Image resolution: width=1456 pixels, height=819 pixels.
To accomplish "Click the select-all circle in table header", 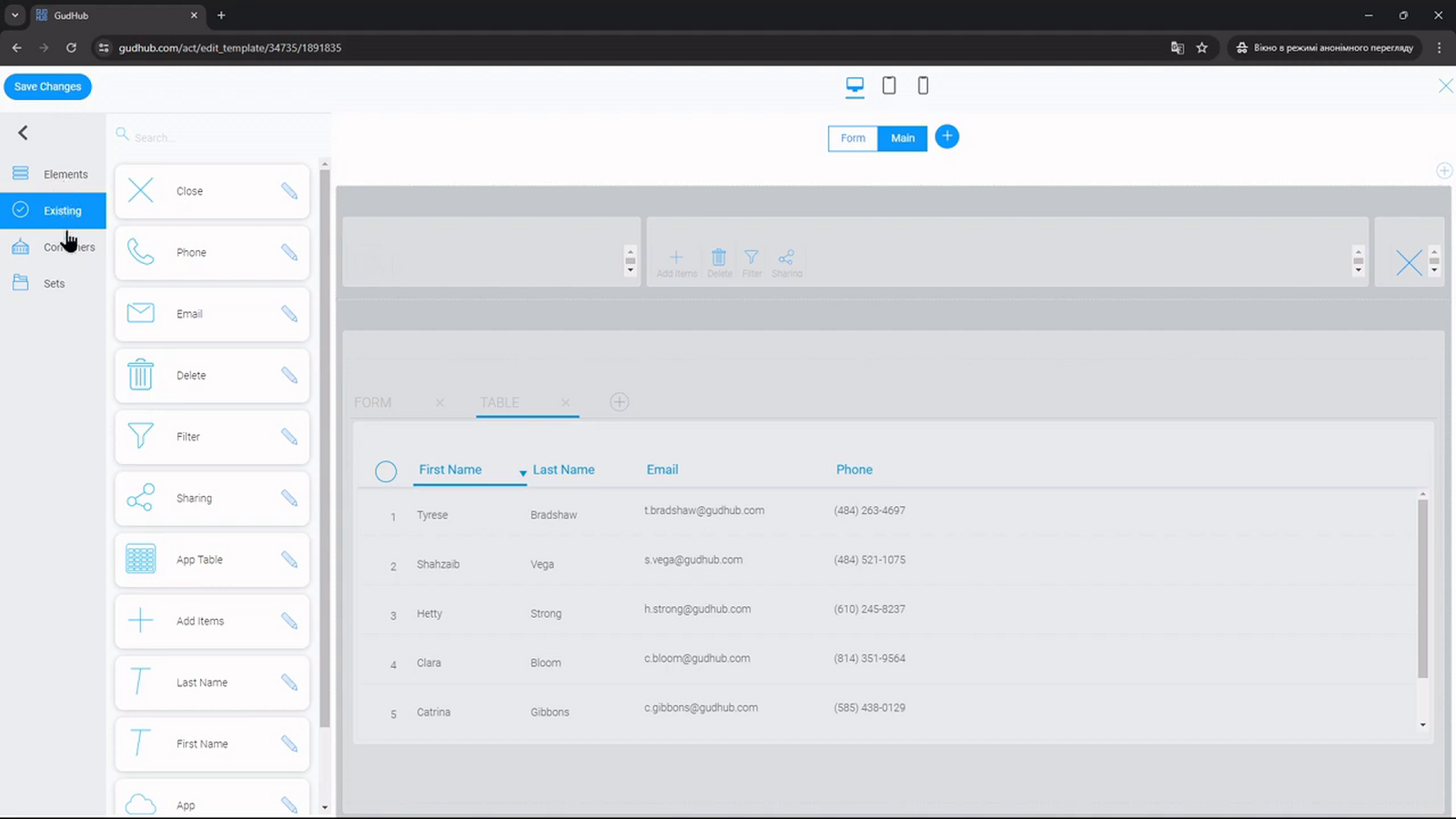I will point(386,471).
